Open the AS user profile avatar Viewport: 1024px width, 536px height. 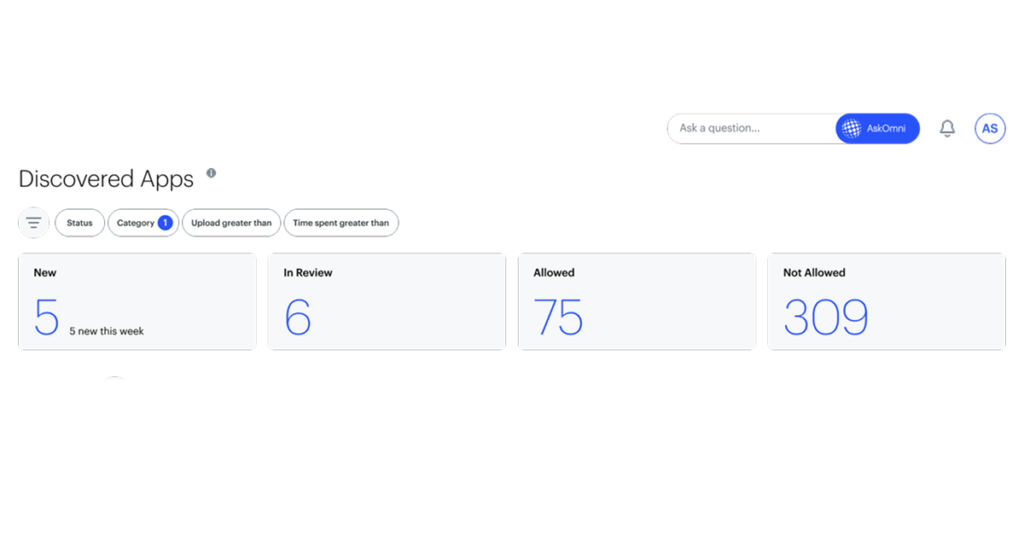click(x=990, y=129)
